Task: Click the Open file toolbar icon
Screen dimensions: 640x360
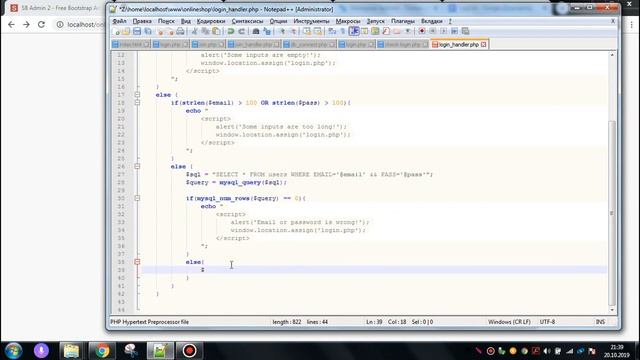Action: click(126, 31)
